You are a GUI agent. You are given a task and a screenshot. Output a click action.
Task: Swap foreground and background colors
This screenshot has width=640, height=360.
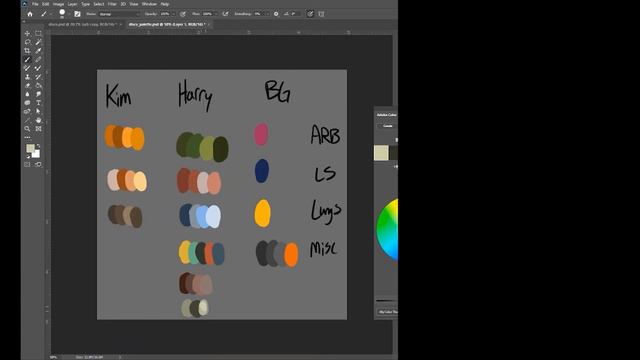pos(38,146)
